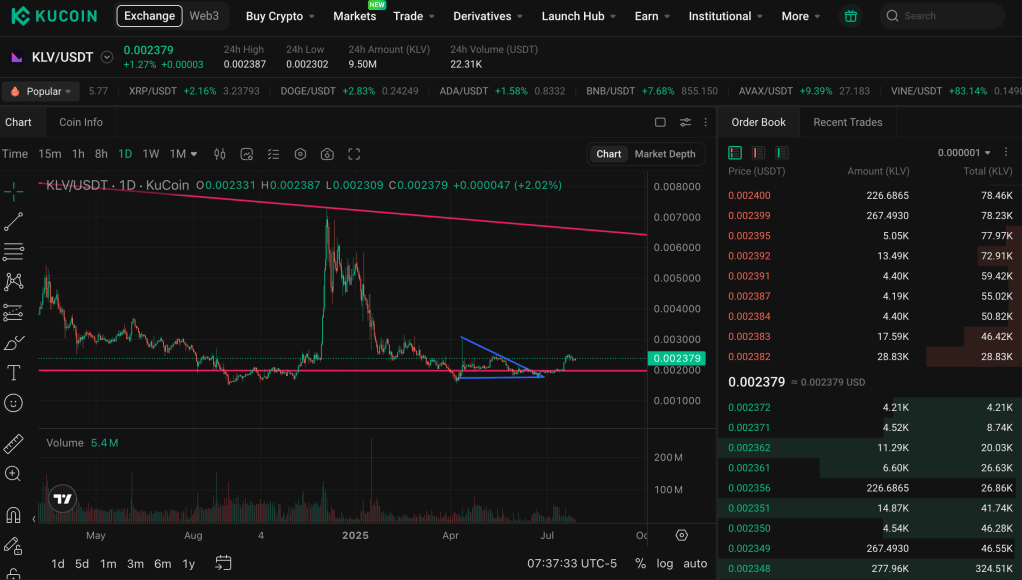Set the chart interval to 1W
1022x580 pixels.
(151, 154)
